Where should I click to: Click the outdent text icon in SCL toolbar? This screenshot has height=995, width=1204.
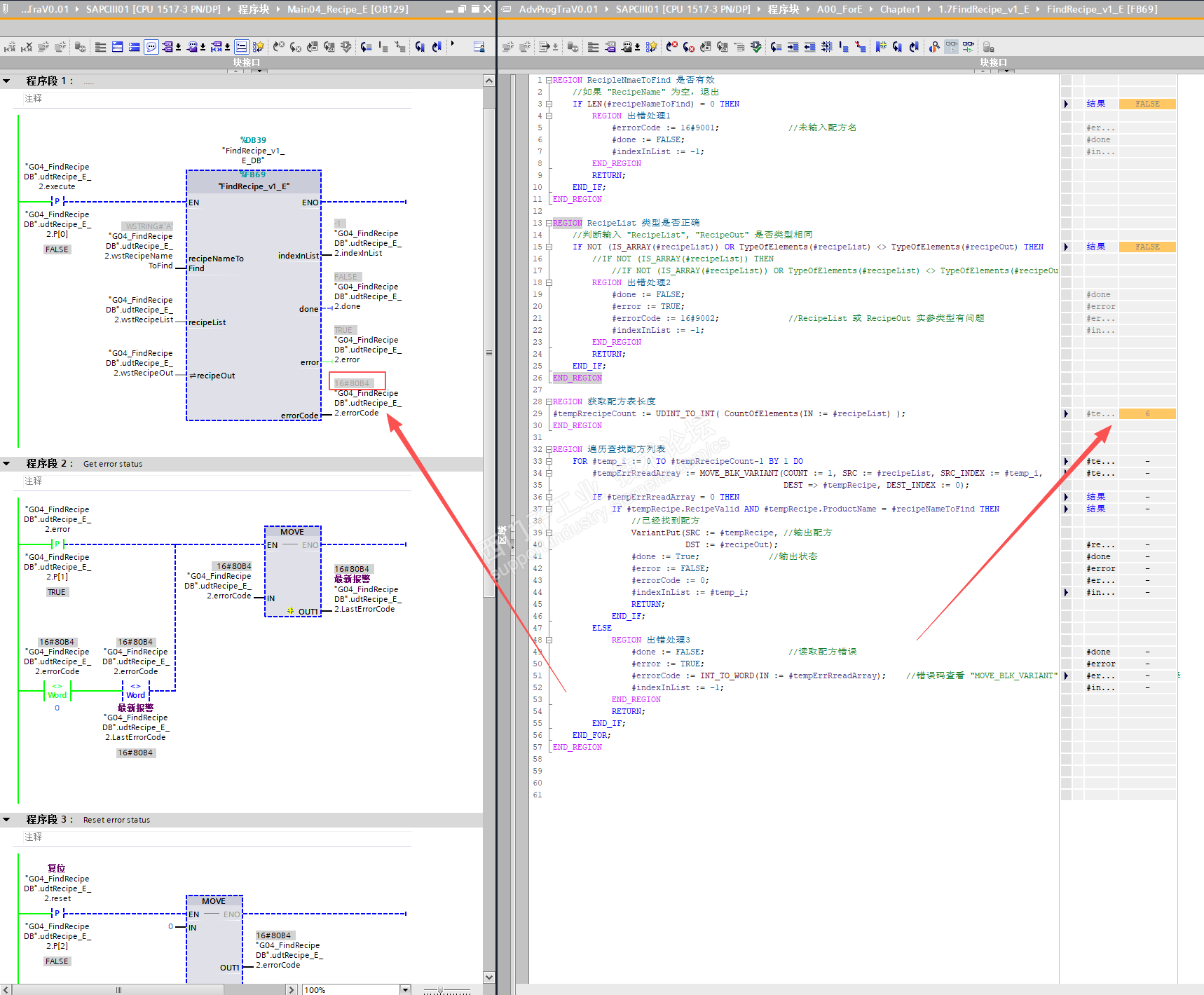(809, 47)
